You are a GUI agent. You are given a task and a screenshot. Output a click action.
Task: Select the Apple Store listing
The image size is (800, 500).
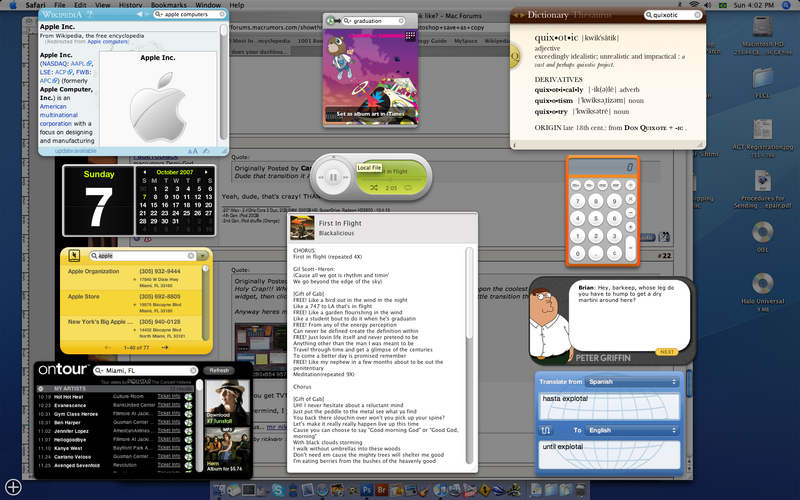133,303
